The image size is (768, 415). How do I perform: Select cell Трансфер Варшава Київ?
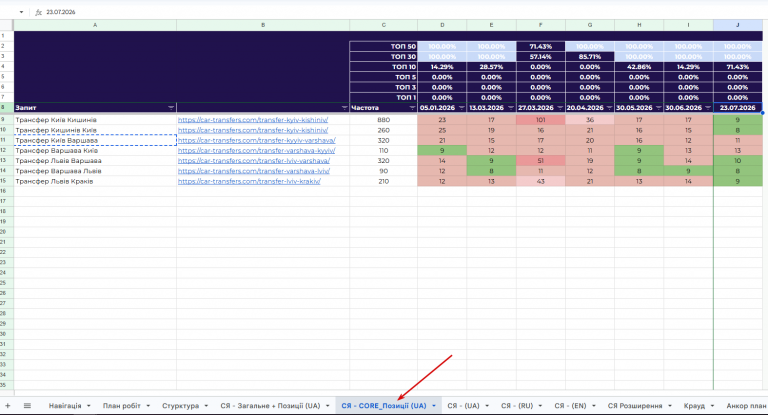point(95,151)
